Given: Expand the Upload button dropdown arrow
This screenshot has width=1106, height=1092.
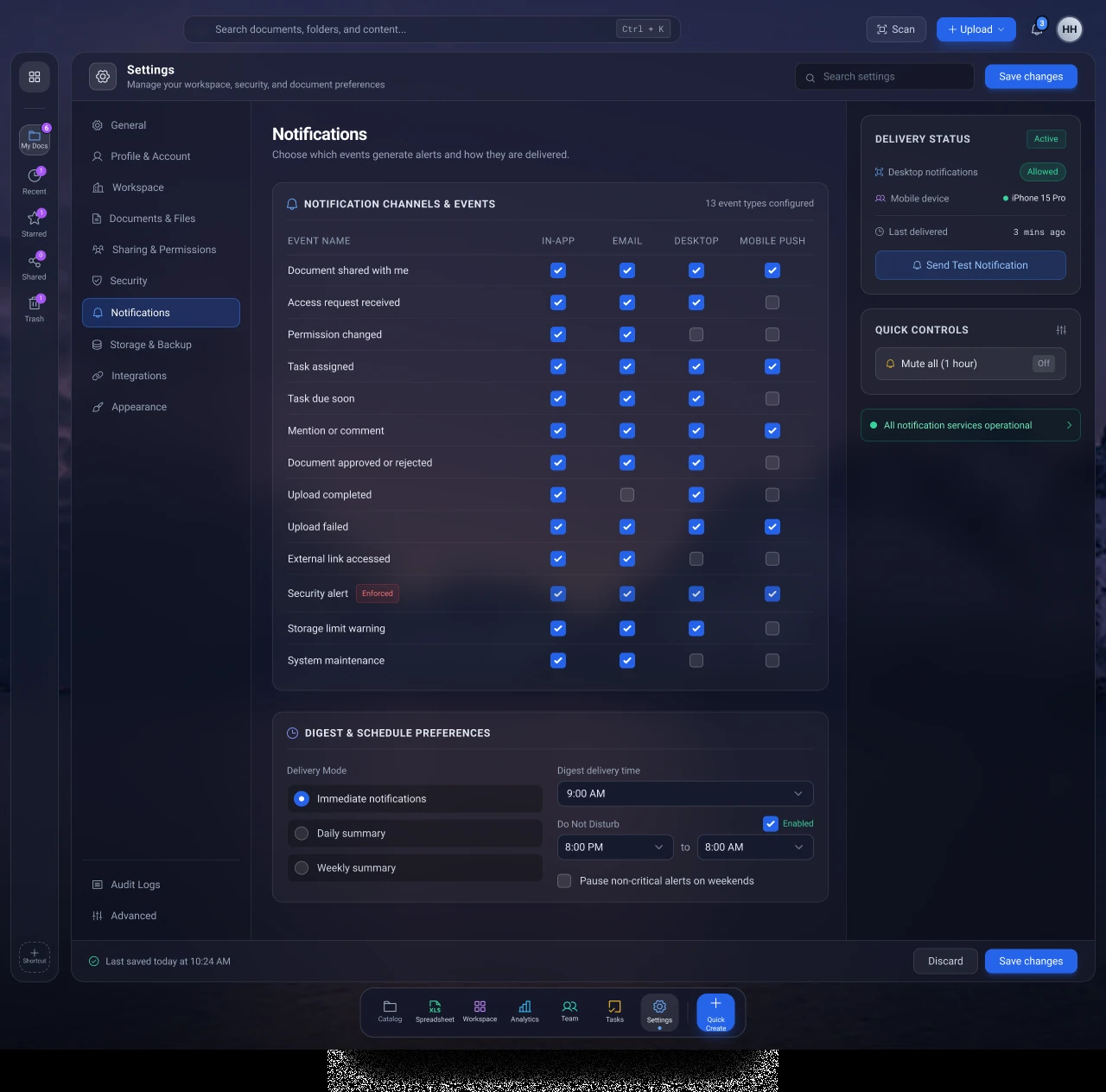Looking at the screenshot, I should click(1001, 29).
